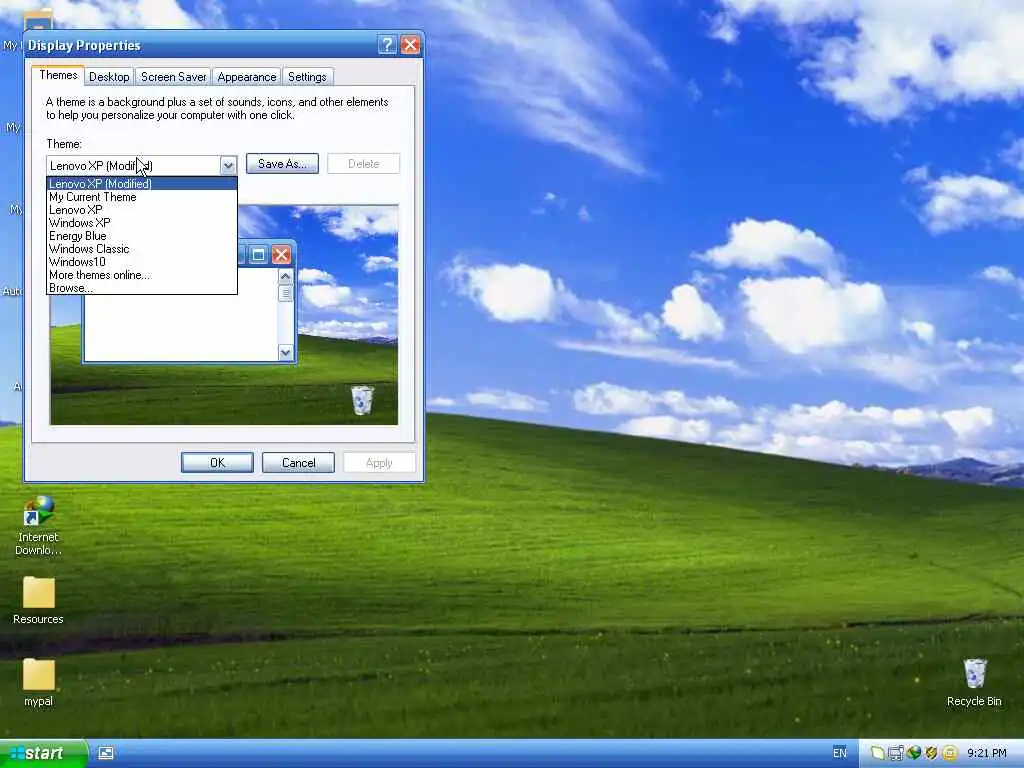Click the computer with plug tray icon
The image size is (1024, 768).
coord(896,753)
